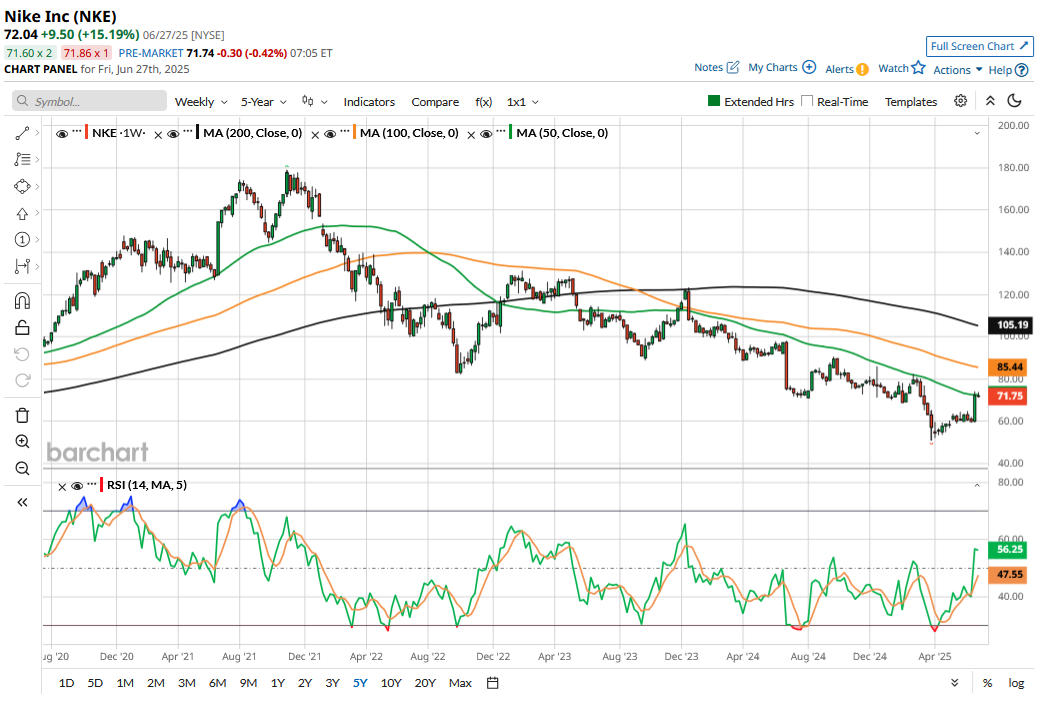Activate the magnet snap tool
This screenshot has width=1041, height=712.
click(x=22, y=301)
